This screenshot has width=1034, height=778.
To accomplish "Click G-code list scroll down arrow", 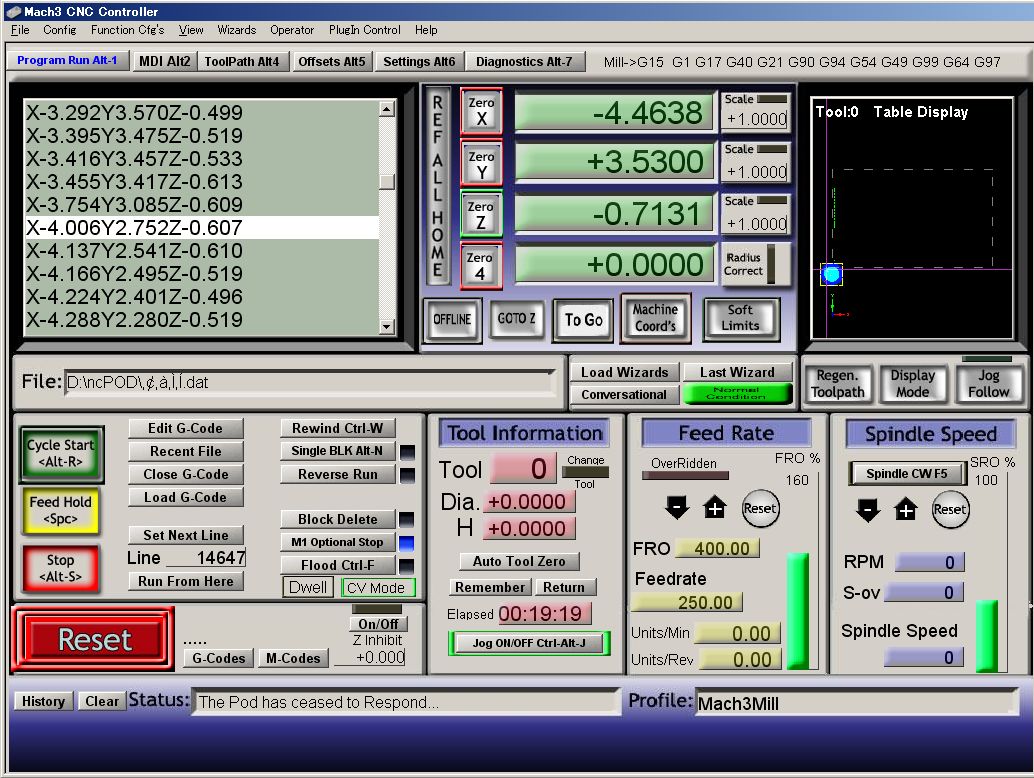I will (387, 326).
